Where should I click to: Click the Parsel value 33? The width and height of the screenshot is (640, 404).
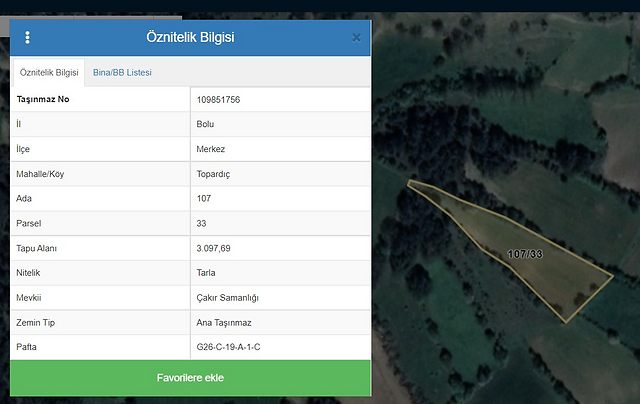pos(202,223)
